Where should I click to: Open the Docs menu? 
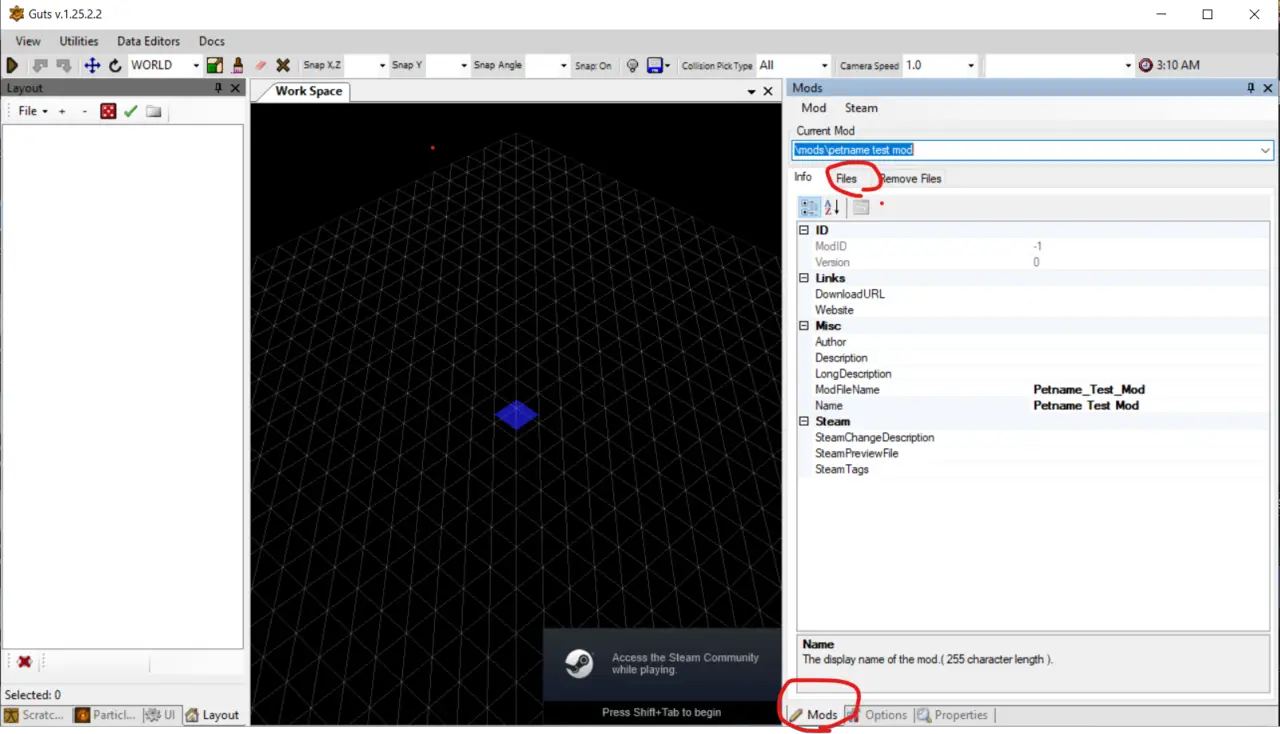pos(211,41)
